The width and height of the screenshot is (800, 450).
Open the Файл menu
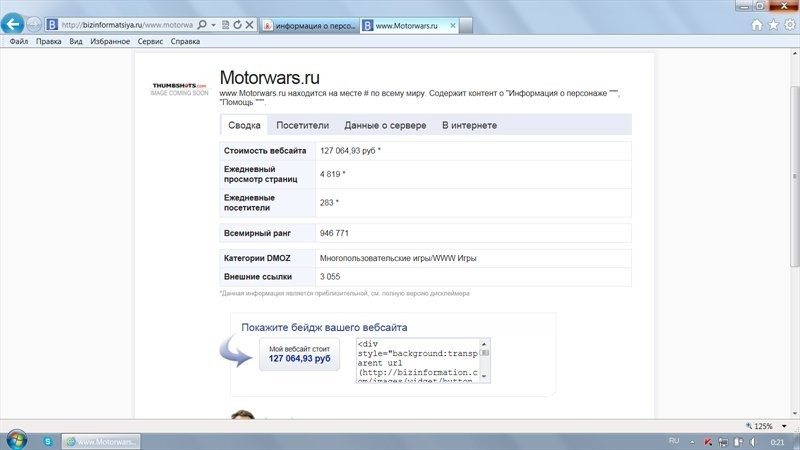pyautogui.click(x=19, y=41)
